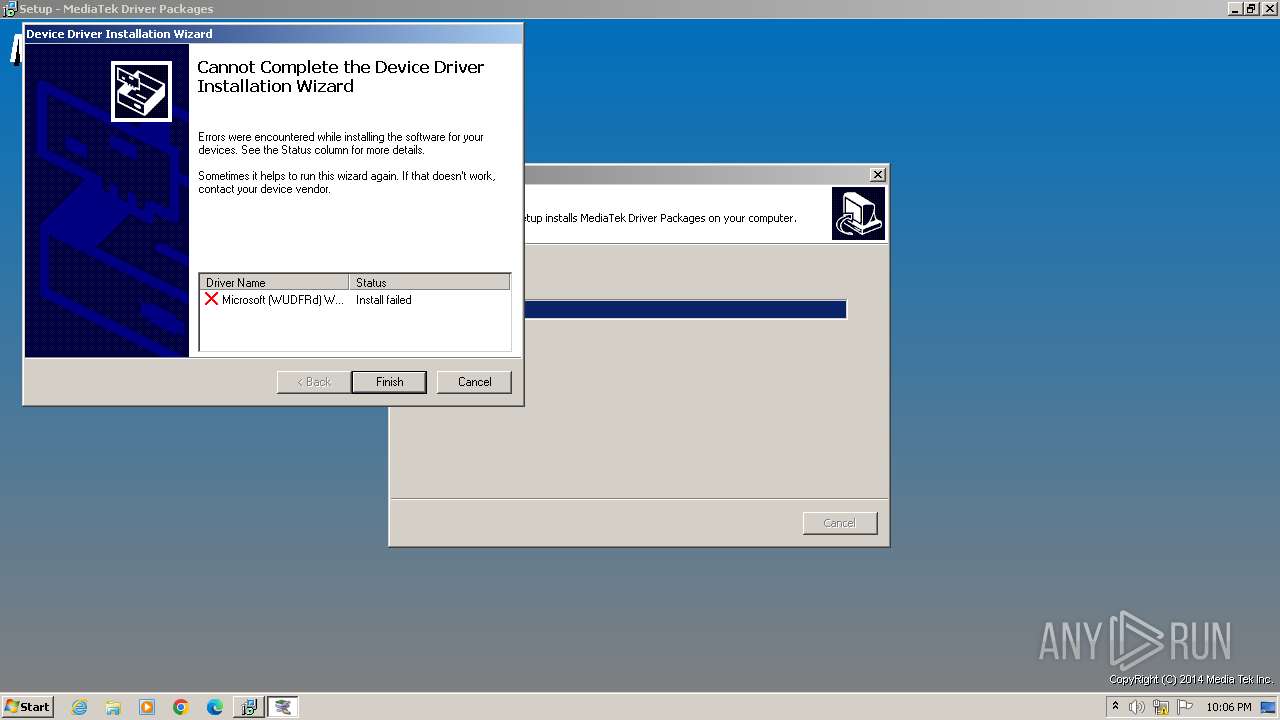
Task: Open the volume control in the tray
Action: click(1137, 707)
